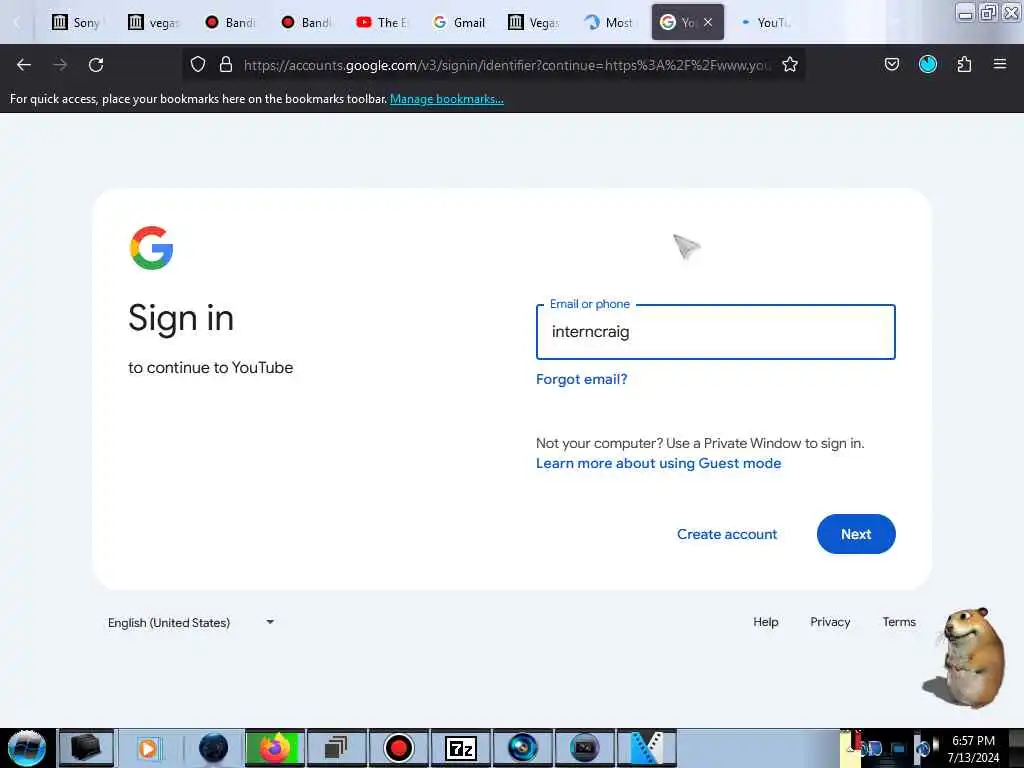This screenshot has width=1024, height=768.
Task: Open the Windows Start orb
Action: [27, 748]
